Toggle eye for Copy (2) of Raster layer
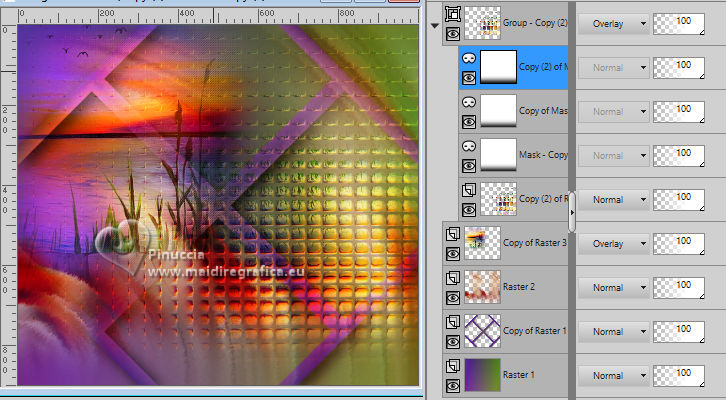 (x=469, y=210)
